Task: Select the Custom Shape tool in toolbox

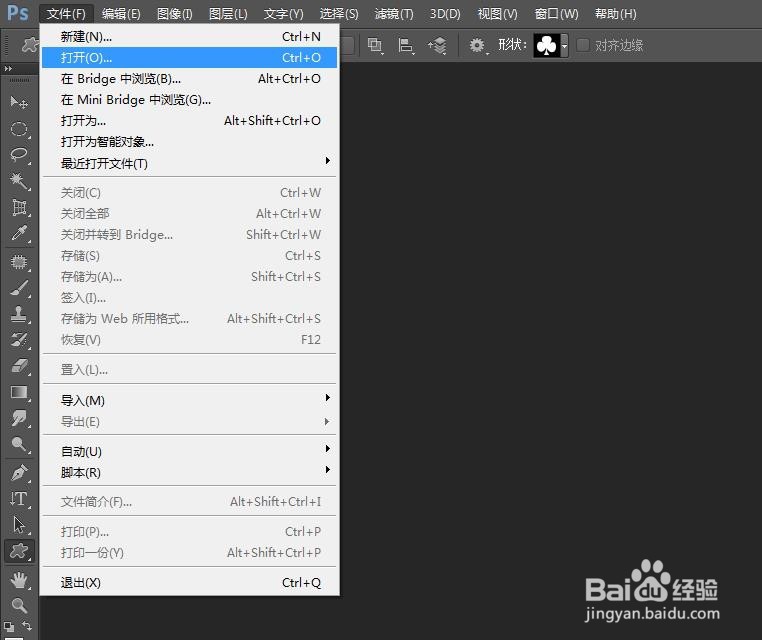Action: coord(19,551)
